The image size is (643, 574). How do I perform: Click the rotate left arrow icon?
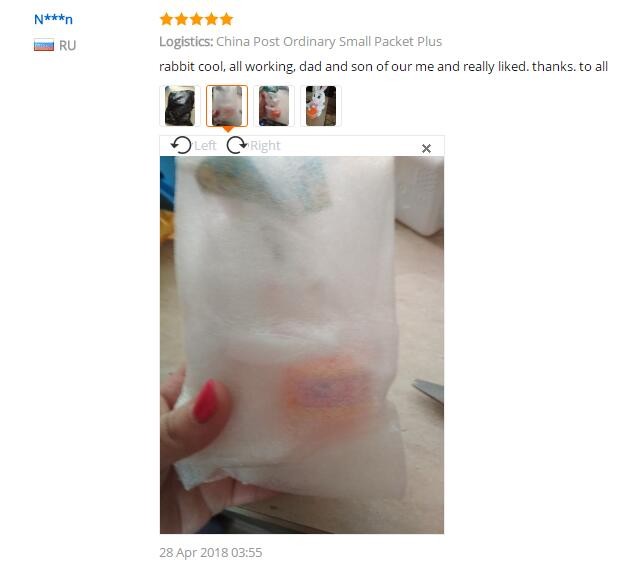point(181,145)
